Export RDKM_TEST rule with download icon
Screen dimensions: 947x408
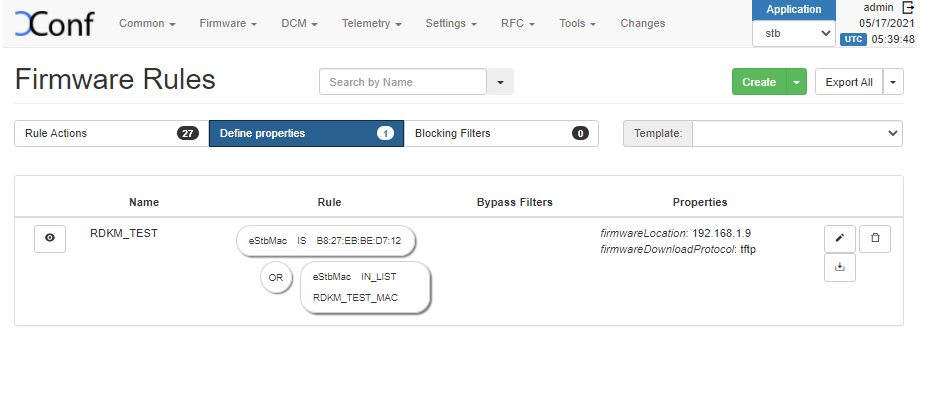click(839, 267)
